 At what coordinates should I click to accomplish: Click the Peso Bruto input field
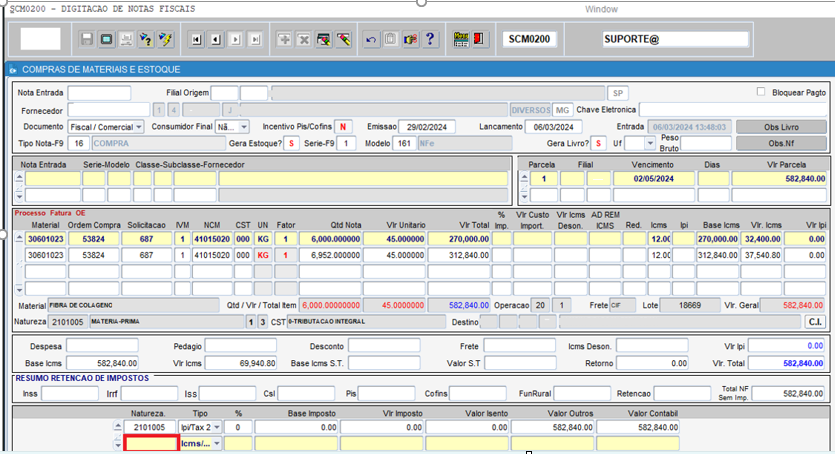pyautogui.click(x=706, y=143)
